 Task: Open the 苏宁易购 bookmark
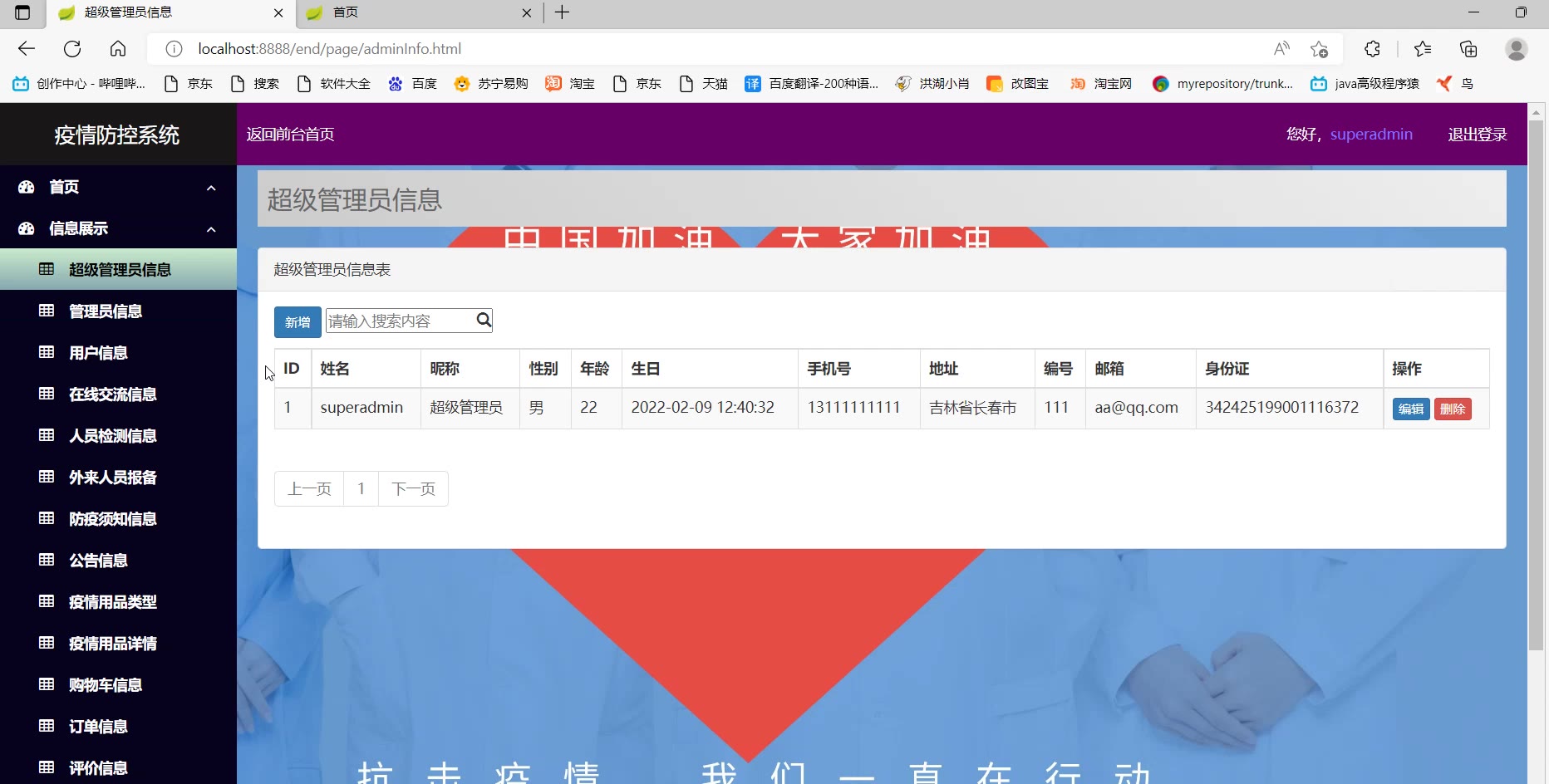491,84
